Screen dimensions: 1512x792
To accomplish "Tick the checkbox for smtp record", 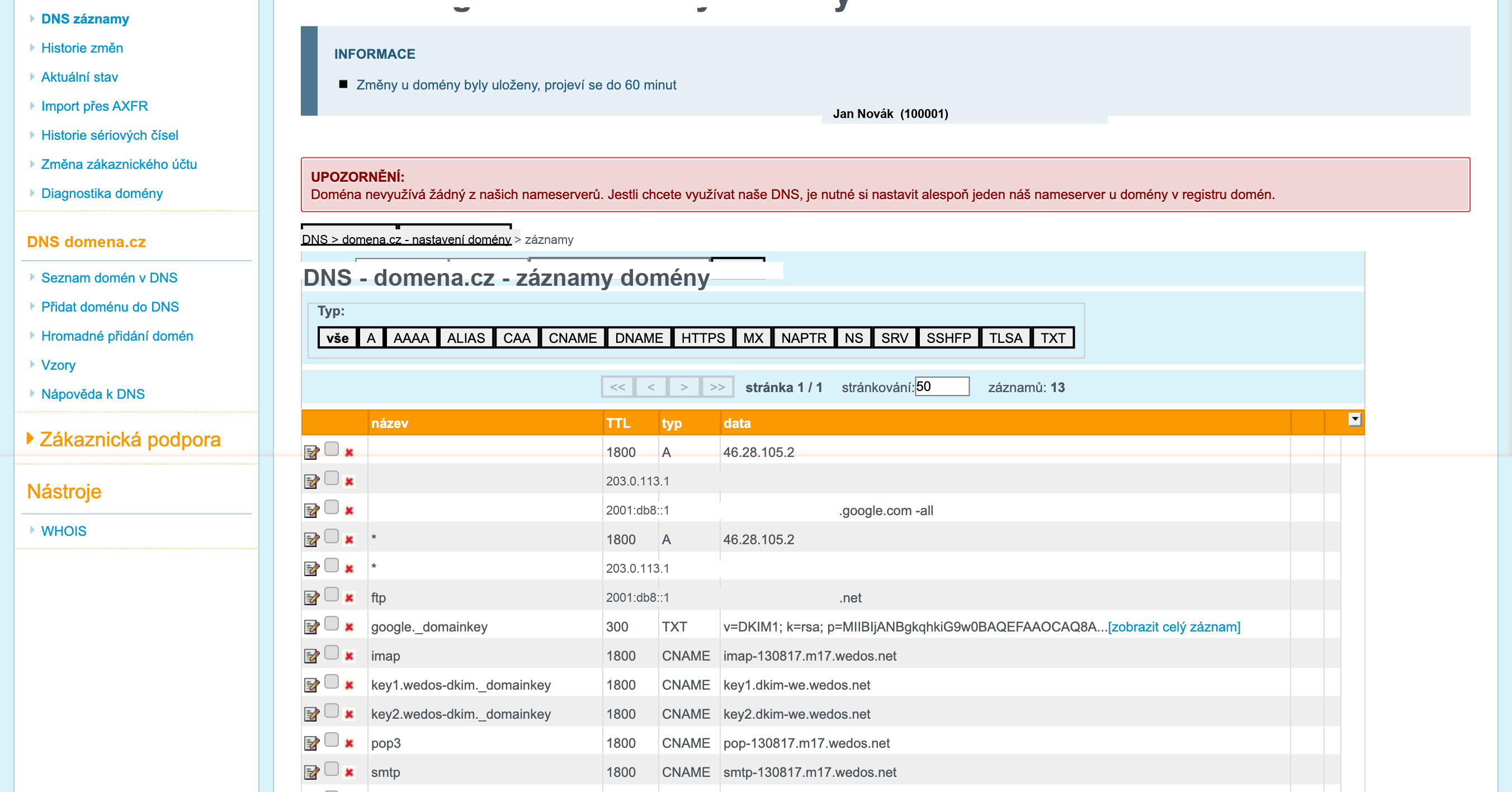I will pos(332,769).
